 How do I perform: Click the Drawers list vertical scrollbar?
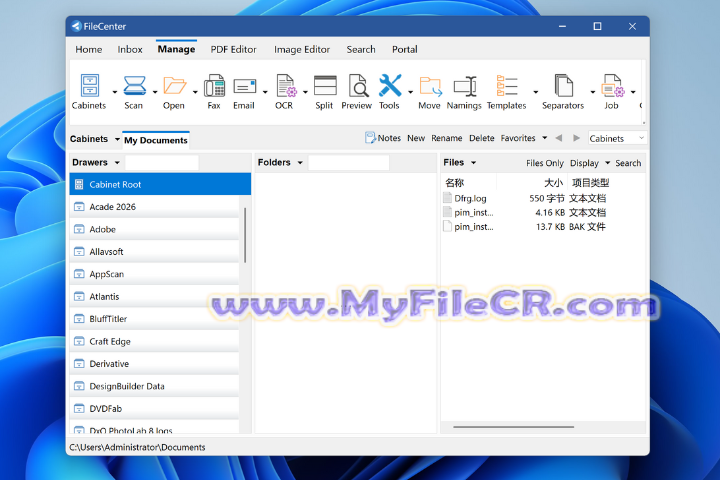click(245, 235)
